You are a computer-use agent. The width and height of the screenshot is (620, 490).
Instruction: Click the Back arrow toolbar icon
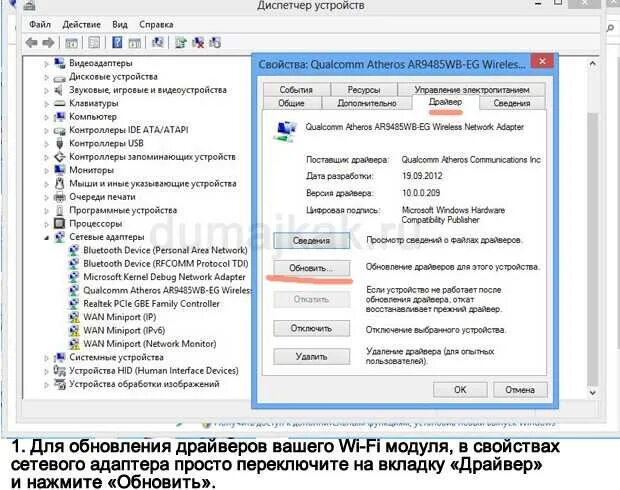(31, 42)
